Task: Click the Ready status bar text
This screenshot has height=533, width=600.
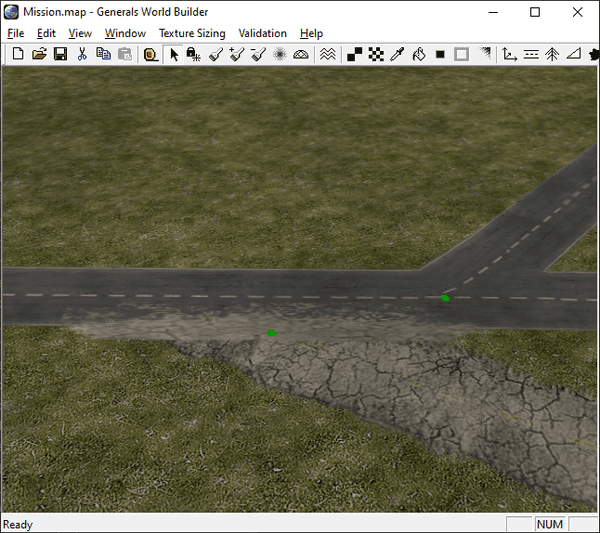Action: coord(18,524)
